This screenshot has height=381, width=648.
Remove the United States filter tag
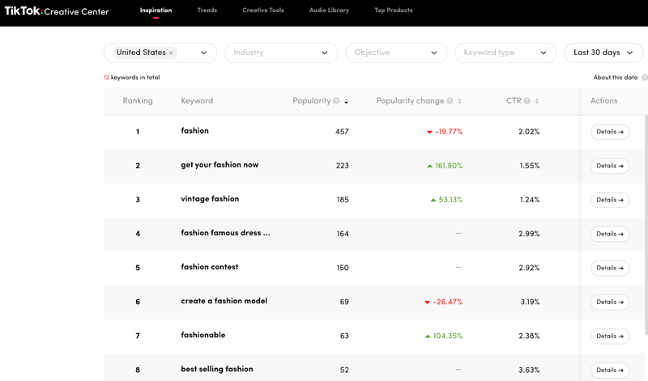coord(171,53)
